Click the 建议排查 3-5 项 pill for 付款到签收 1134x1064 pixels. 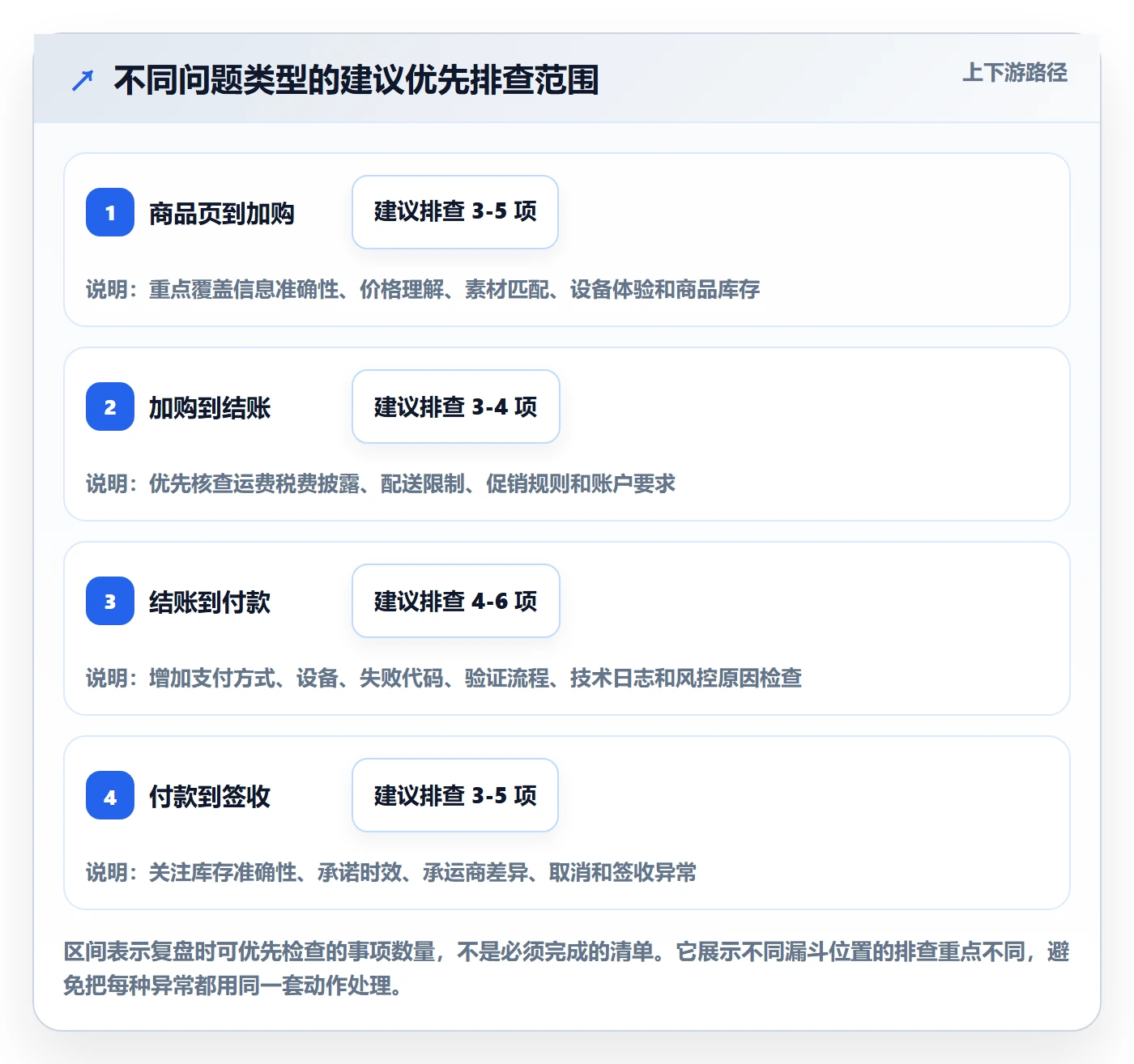point(455,795)
